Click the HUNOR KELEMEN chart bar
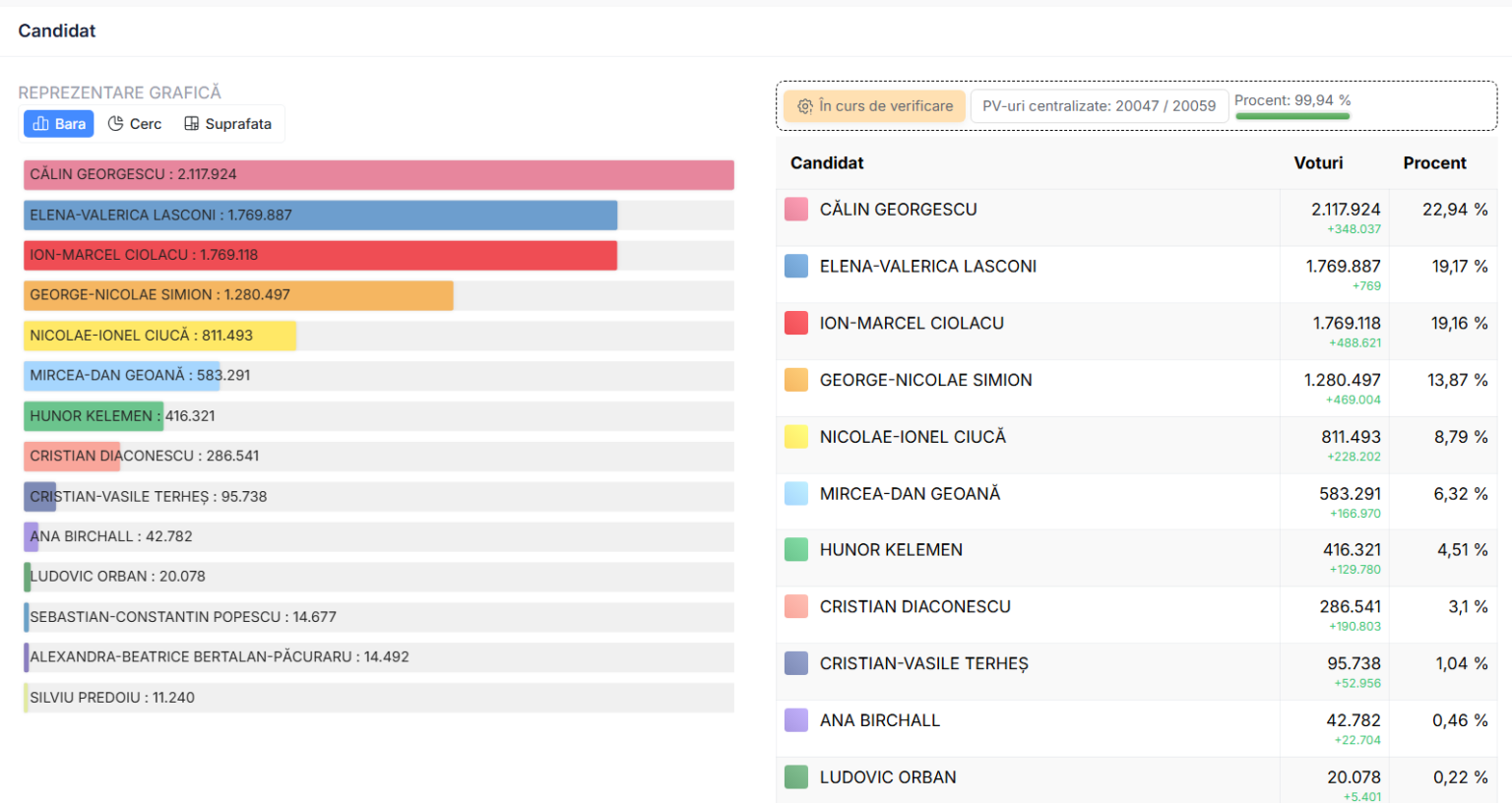The width and height of the screenshot is (1512, 803). (94, 416)
